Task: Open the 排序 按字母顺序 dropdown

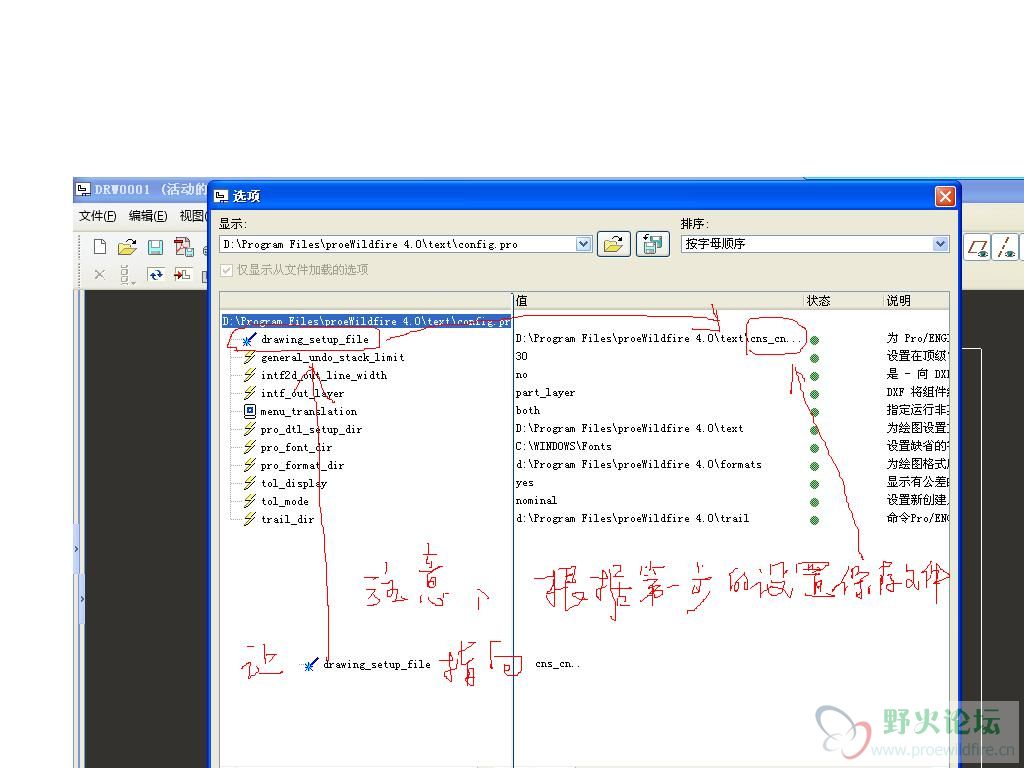Action: pyautogui.click(x=940, y=244)
